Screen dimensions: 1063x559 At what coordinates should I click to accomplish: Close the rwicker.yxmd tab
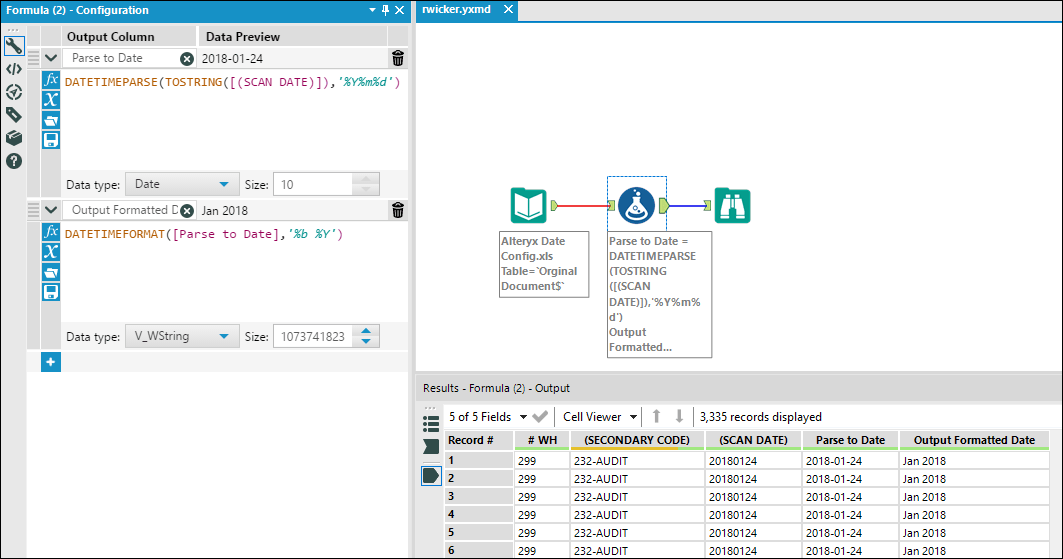click(x=508, y=9)
